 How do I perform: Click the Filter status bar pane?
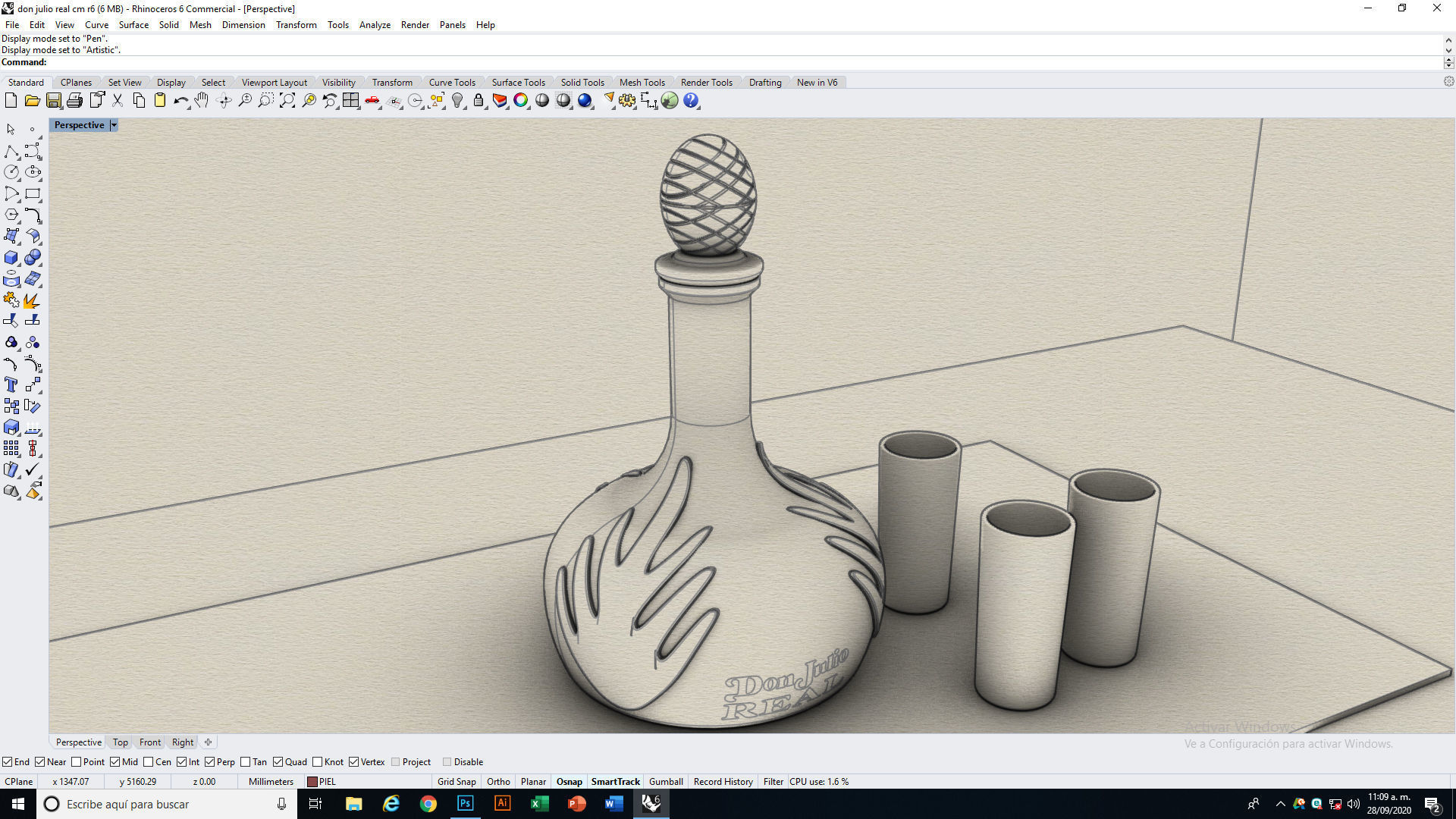coord(773,782)
